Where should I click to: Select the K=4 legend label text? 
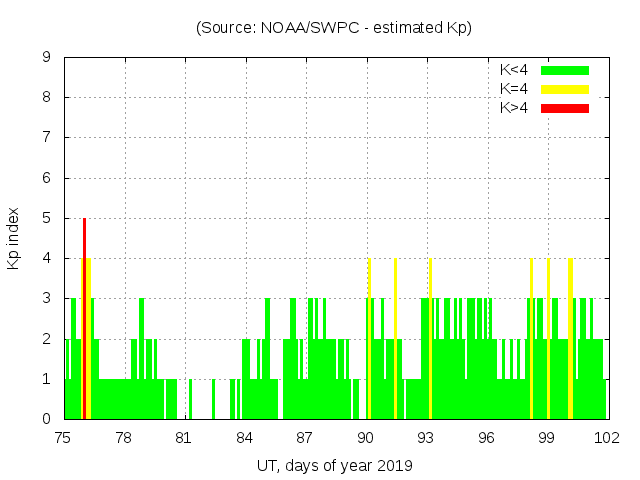514,89
